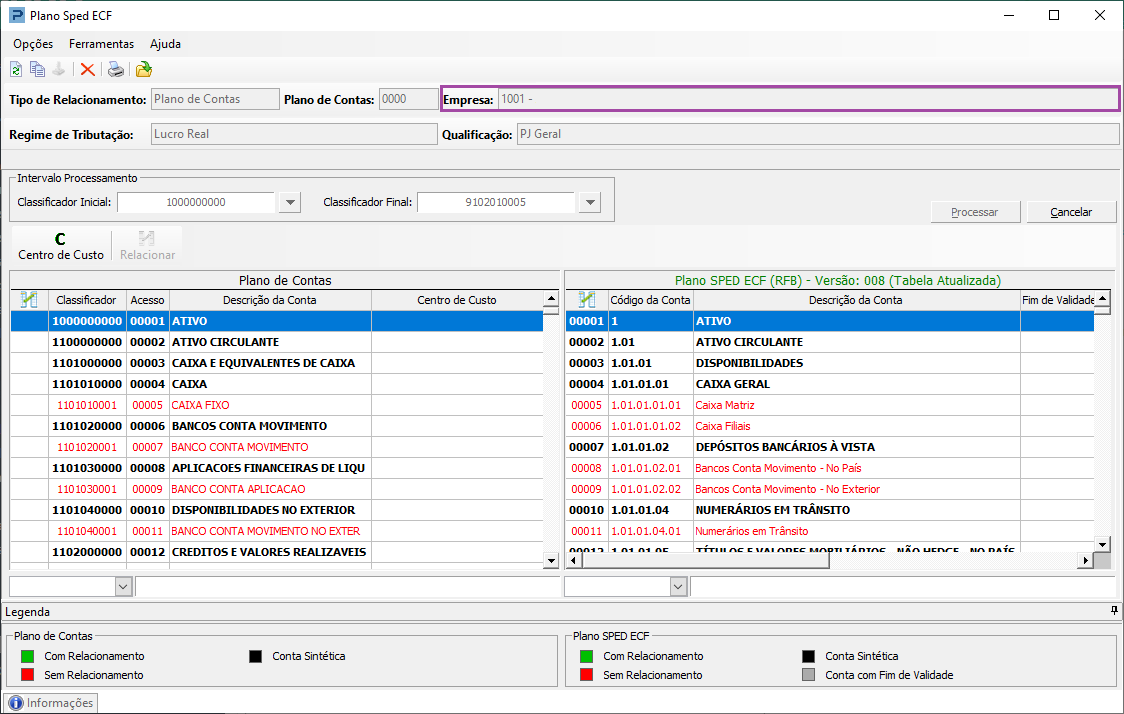Click the copy documents toolbar icon

coord(37,70)
